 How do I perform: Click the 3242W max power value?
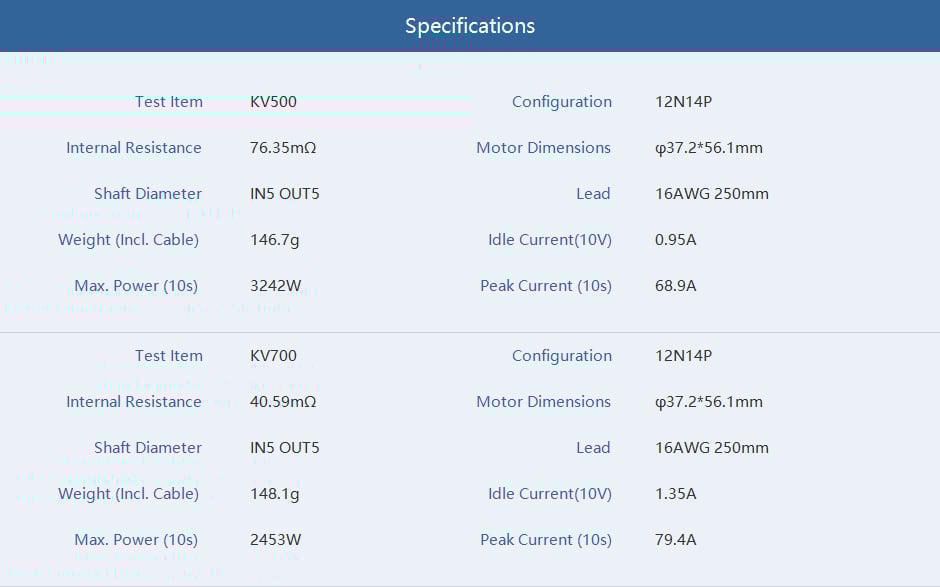click(x=275, y=286)
